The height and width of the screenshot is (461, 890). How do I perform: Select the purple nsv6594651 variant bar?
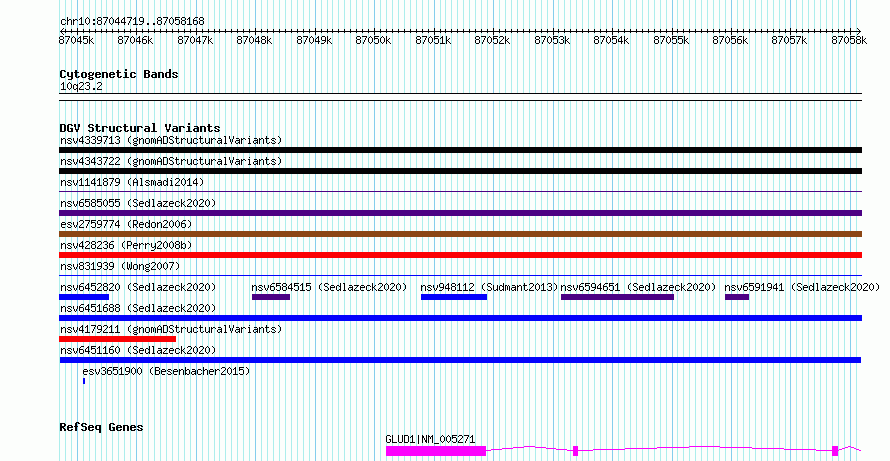point(618,297)
